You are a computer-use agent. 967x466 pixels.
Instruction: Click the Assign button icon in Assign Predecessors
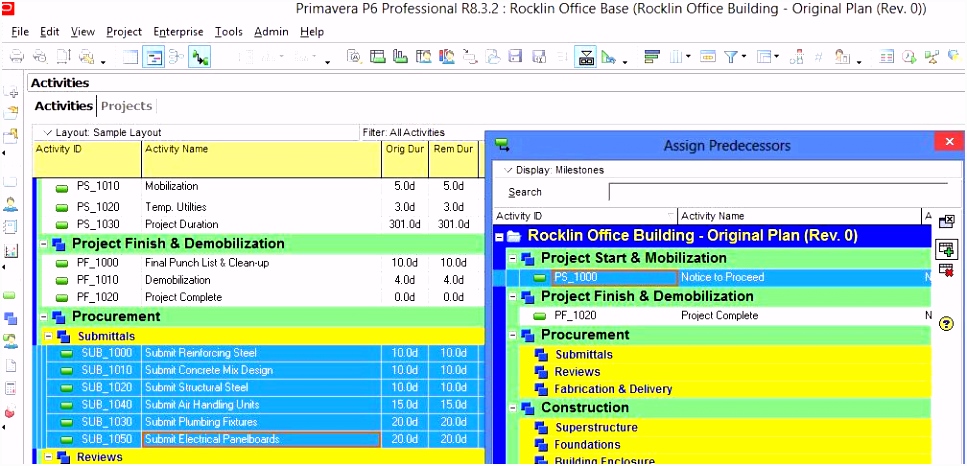(946, 249)
